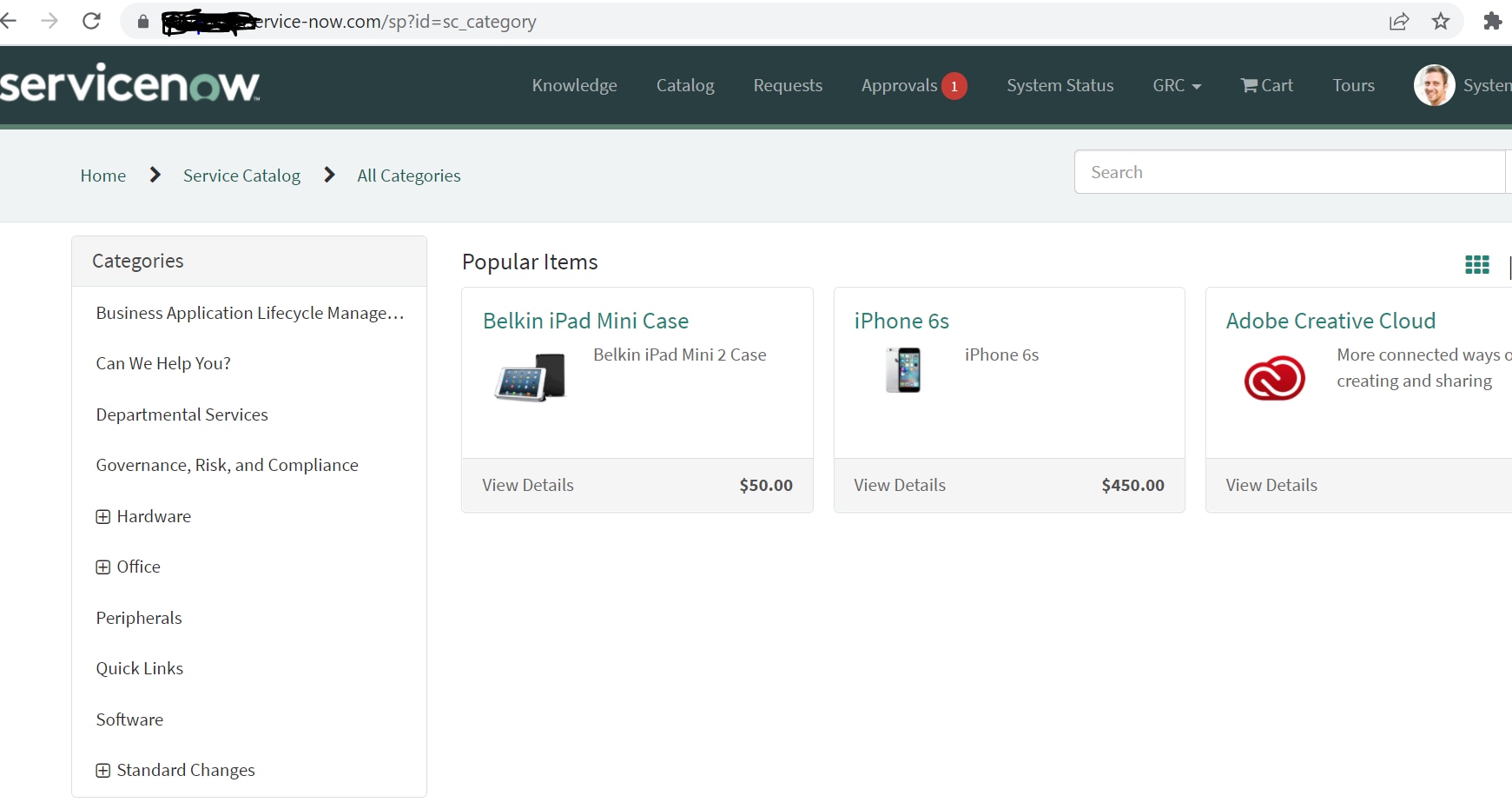View site info via lock icon
Screen dimensions: 1512x809
[x=143, y=22]
